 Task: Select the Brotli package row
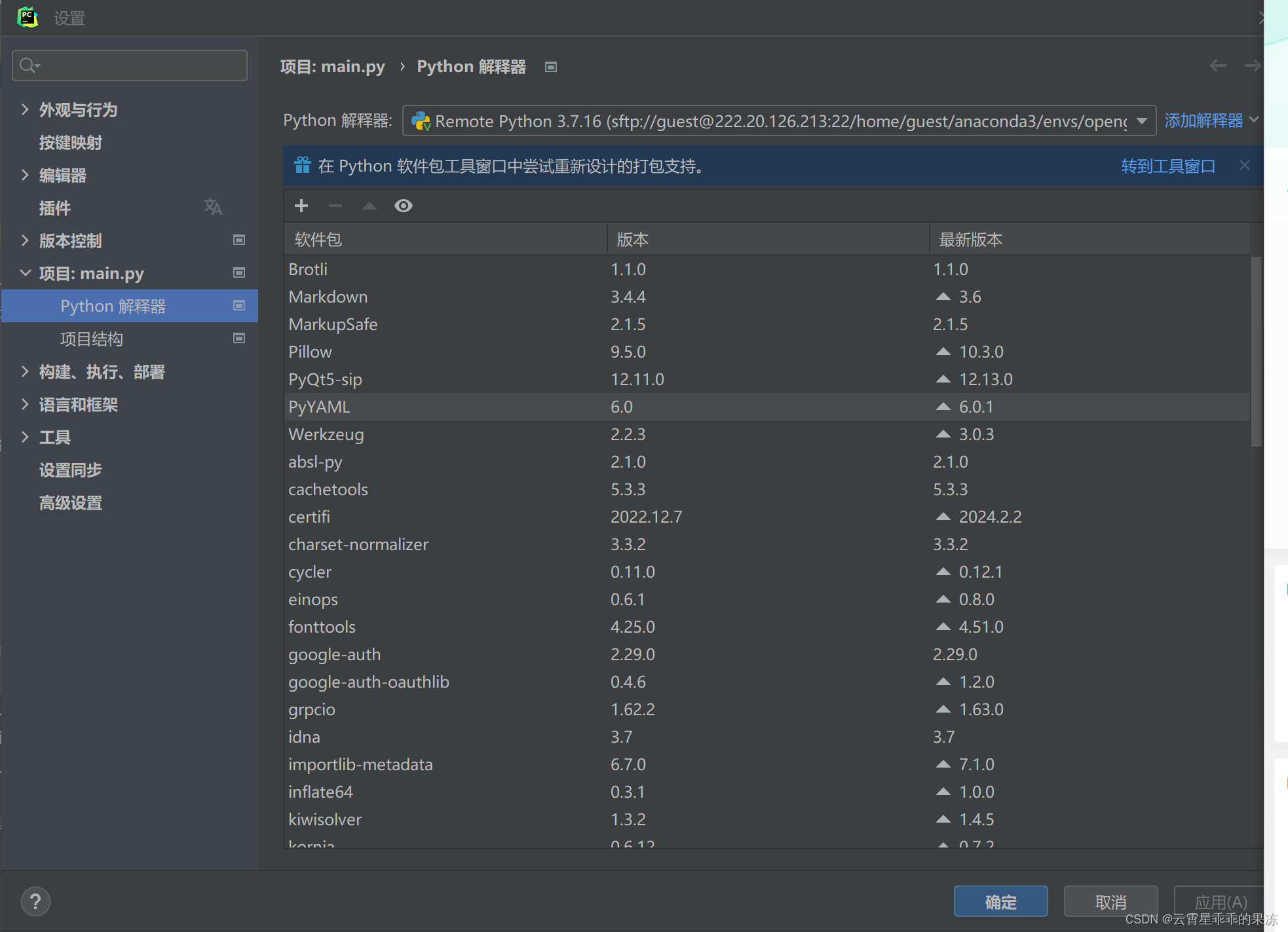pyautogui.click(x=767, y=269)
